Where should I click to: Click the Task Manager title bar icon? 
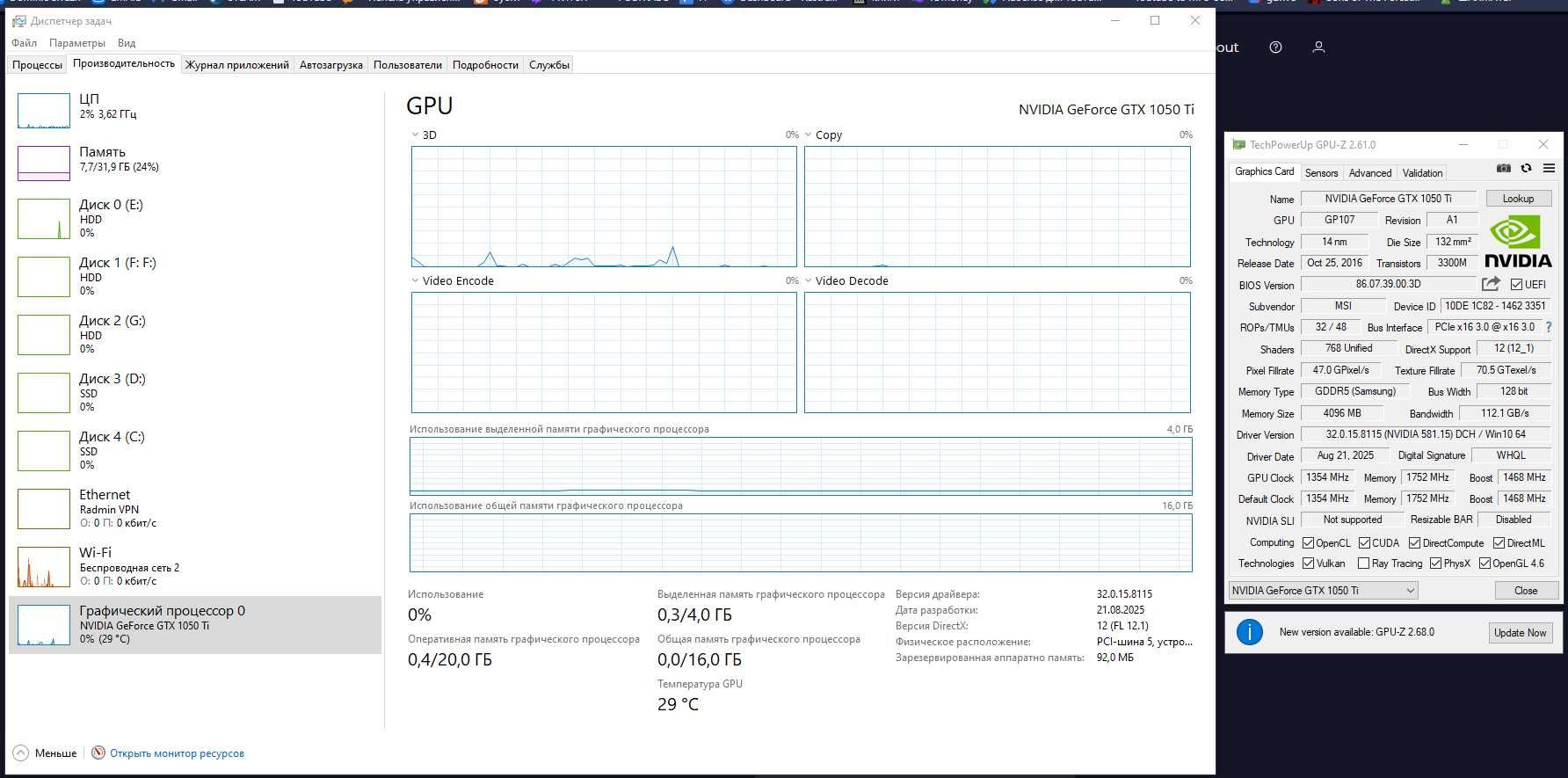pos(18,20)
